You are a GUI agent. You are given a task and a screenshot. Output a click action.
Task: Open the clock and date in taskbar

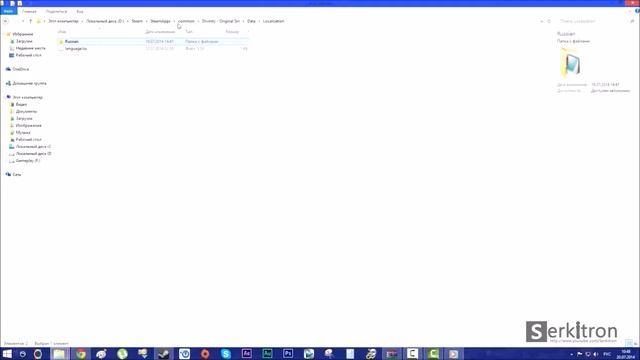point(626,354)
